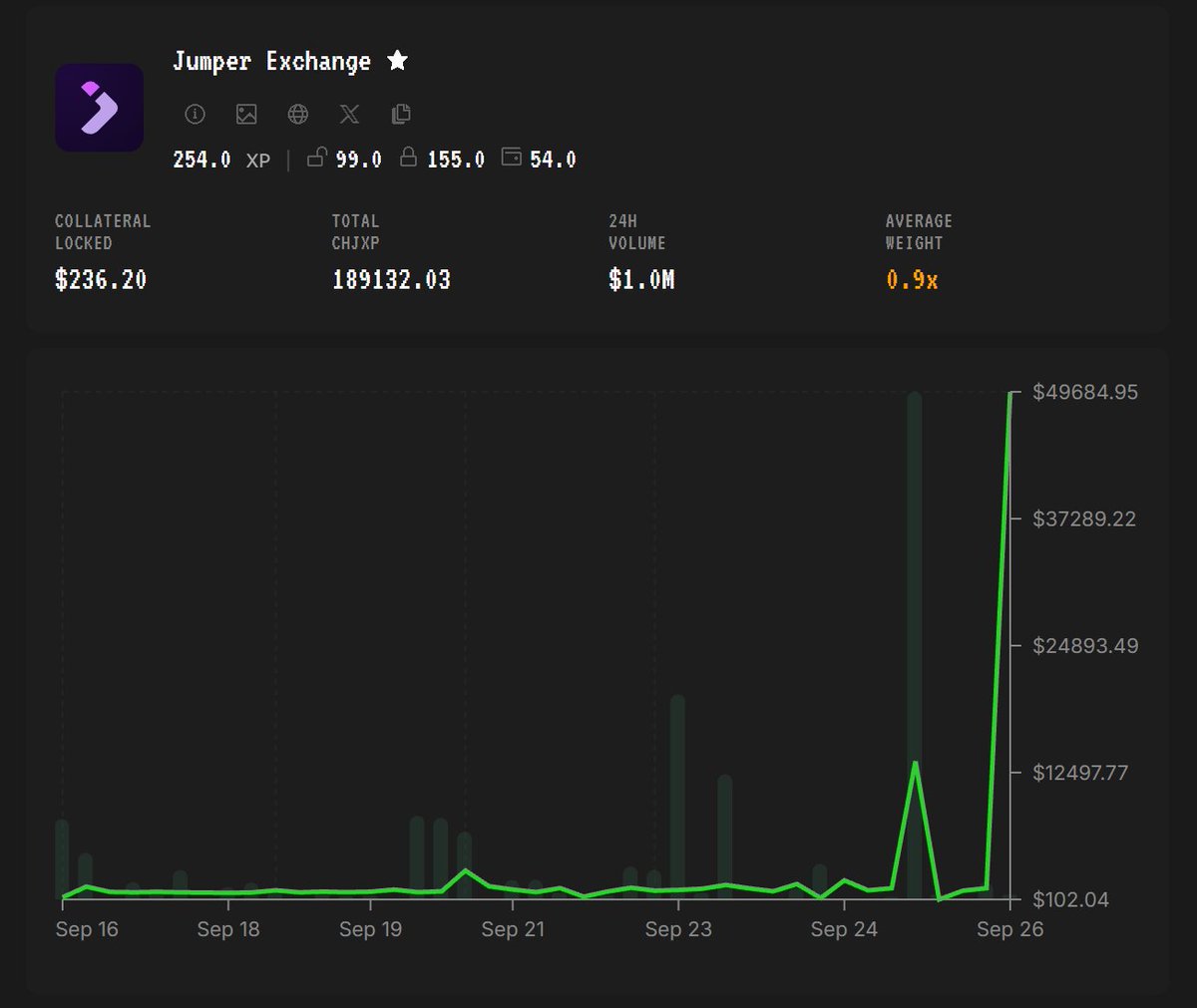
Task: Open the X (Twitter) profile icon
Action: [x=349, y=114]
